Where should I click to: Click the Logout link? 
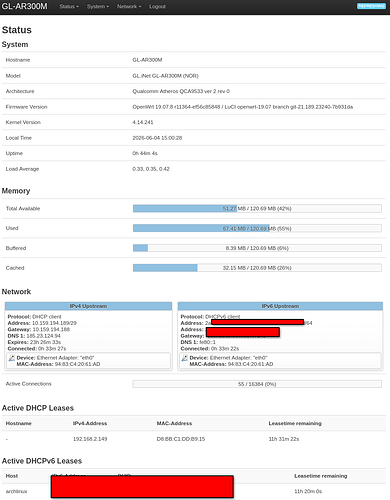point(157,7)
